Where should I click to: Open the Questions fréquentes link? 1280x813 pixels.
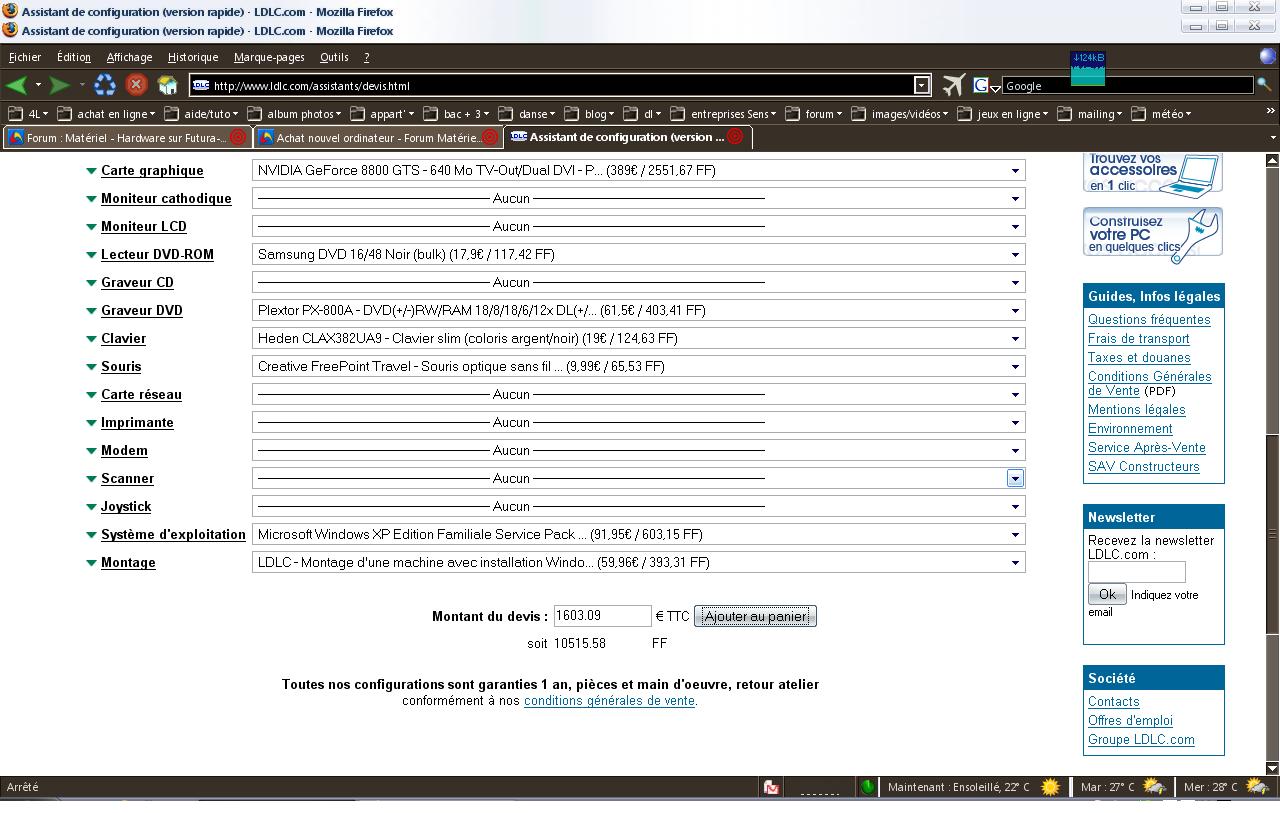[x=1149, y=320]
